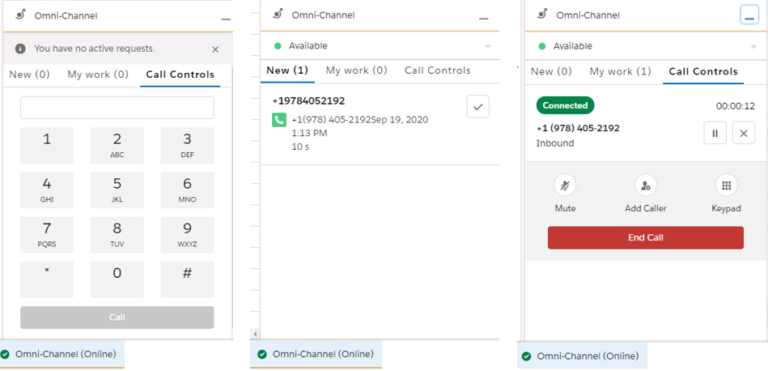Dial digit 4 GHI on the keypad
The height and width of the screenshot is (371, 768).
tap(47, 190)
